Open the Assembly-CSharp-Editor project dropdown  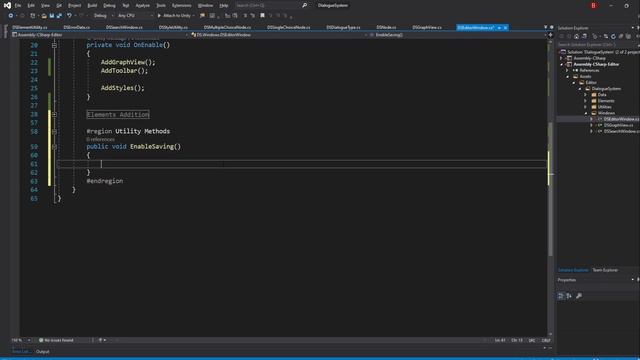100,35
